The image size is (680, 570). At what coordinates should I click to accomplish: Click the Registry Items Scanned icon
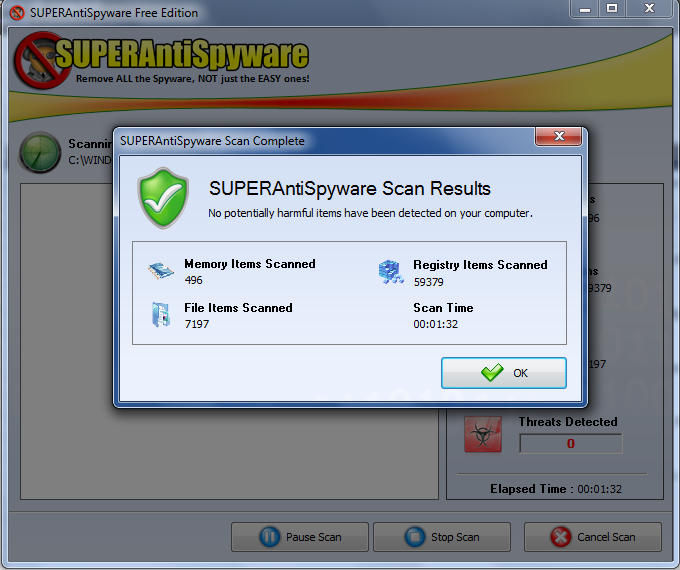390,272
